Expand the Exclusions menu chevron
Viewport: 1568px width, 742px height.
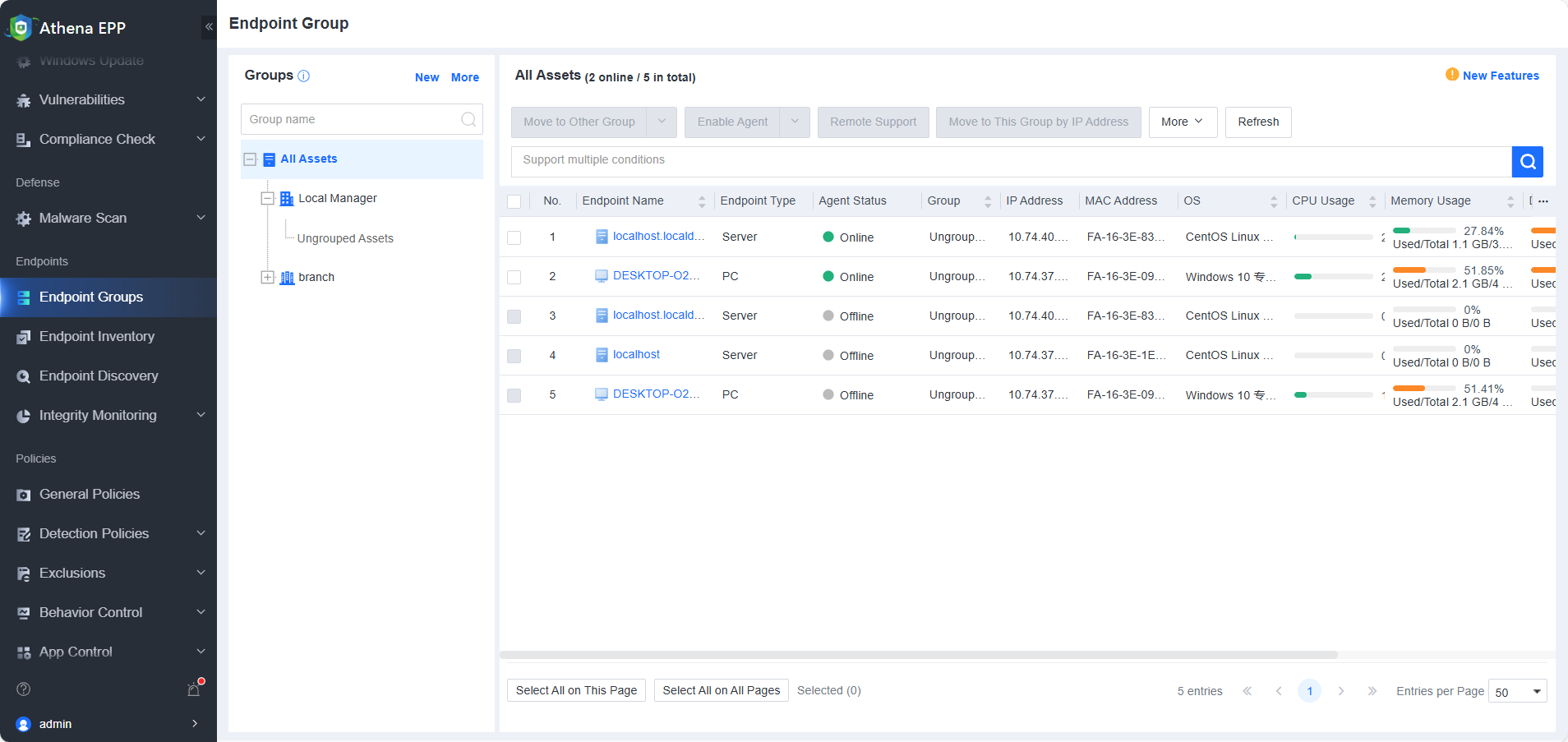coord(201,573)
